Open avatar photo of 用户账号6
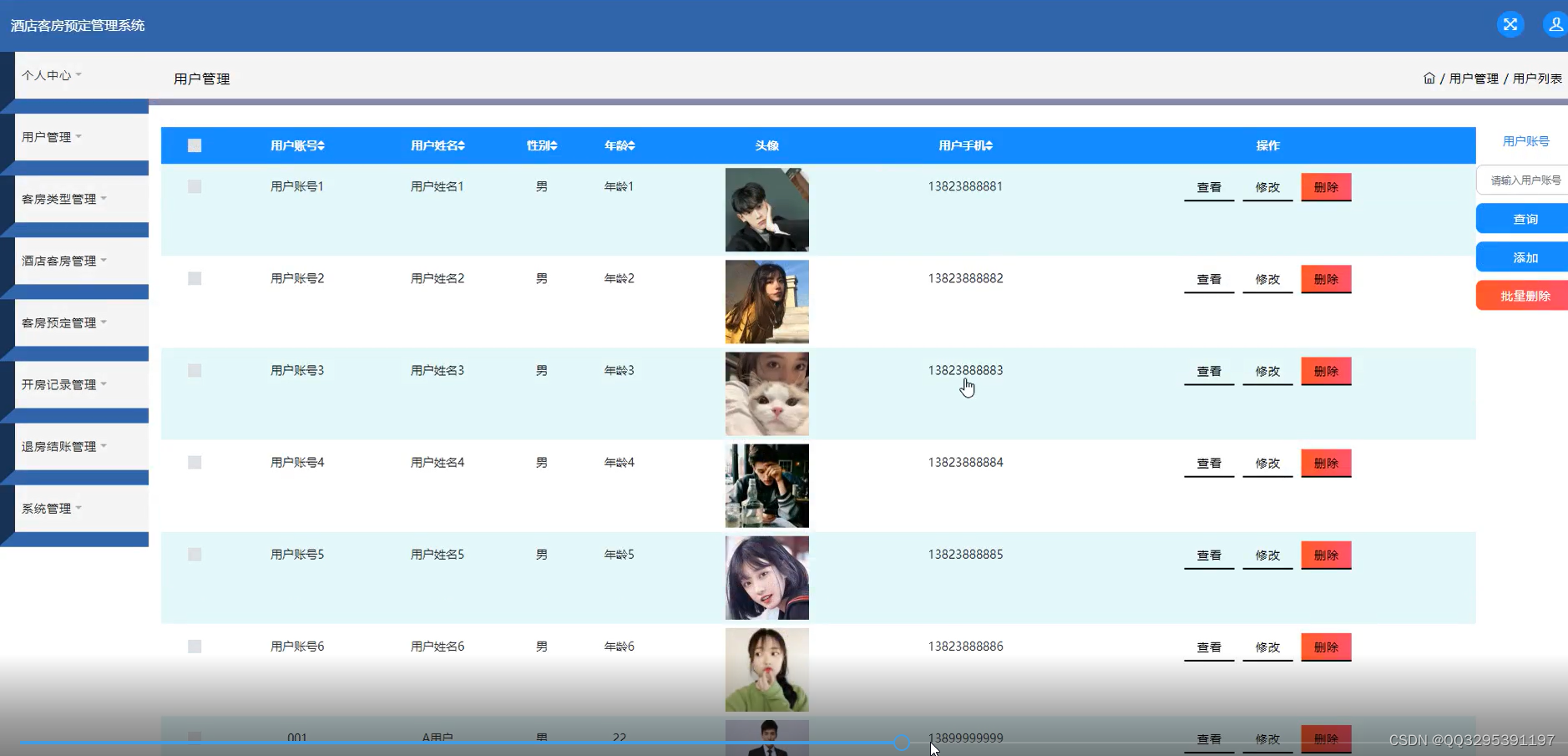 (x=766, y=669)
